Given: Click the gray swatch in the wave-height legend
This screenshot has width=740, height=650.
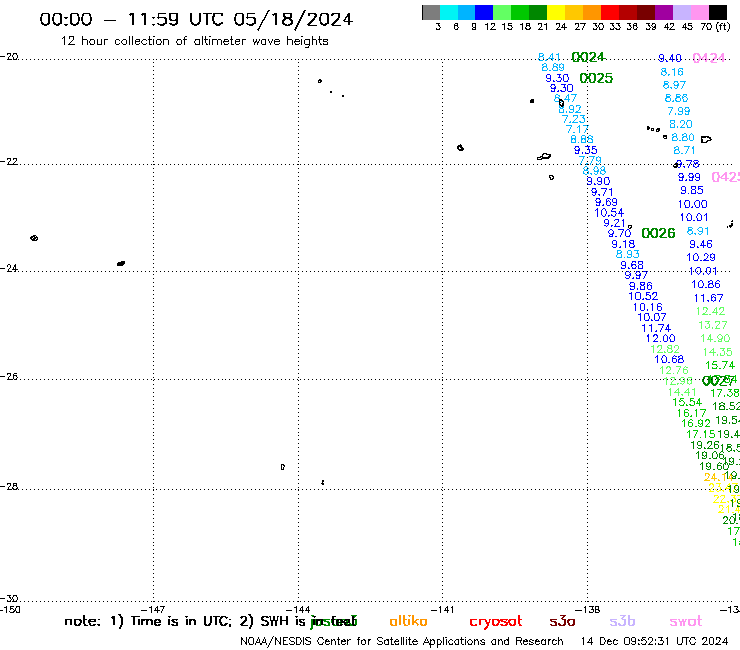Looking at the screenshot, I should pos(431,12).
